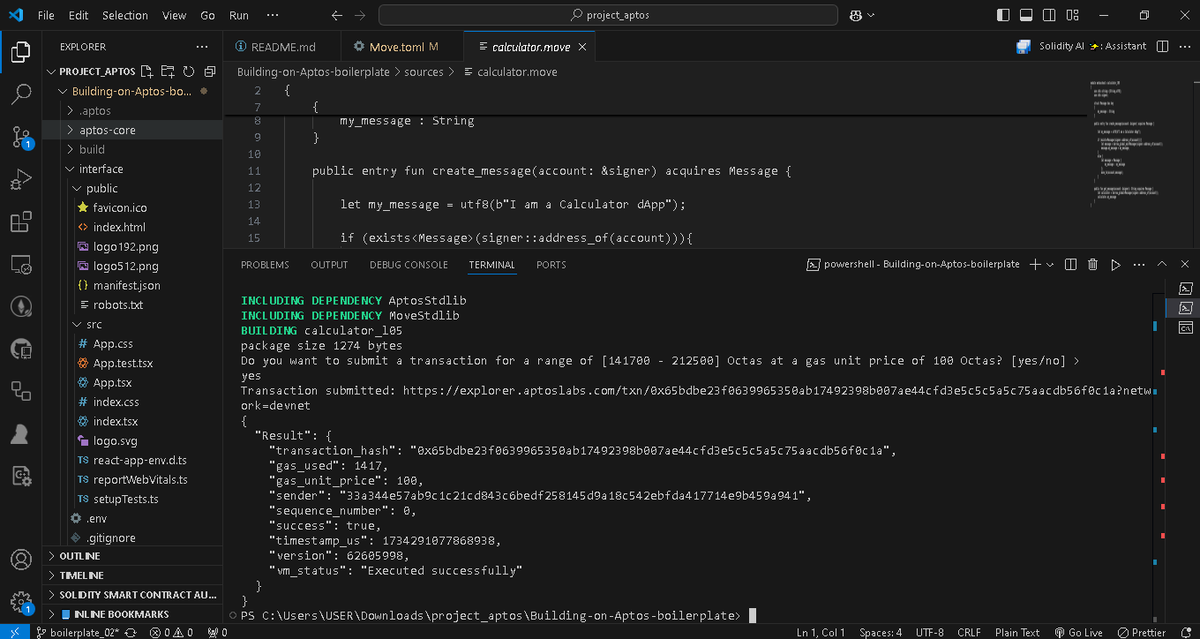Refresh the Explorer file tree
Screen dimensions: 1200x639
(x=189, y=71)
